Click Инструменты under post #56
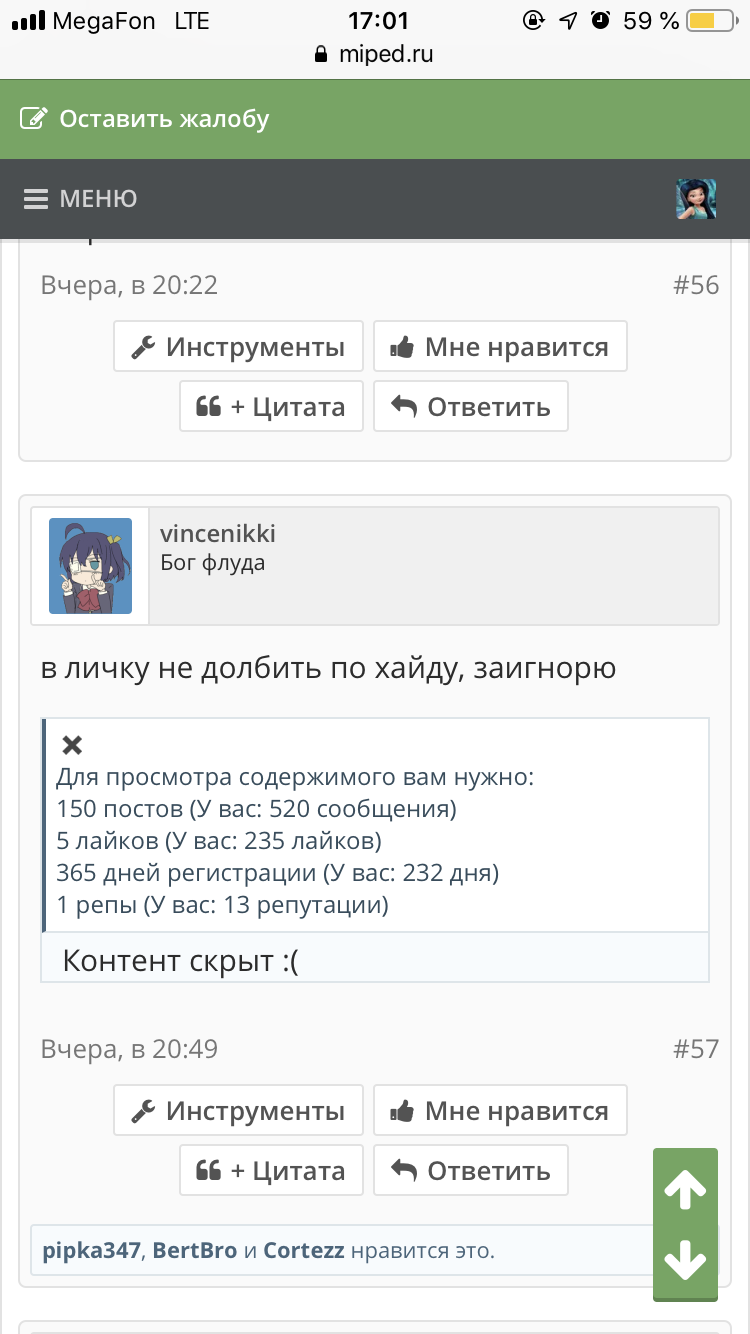Viewport: 750px width, 1334px height. [x=238, y=347]
